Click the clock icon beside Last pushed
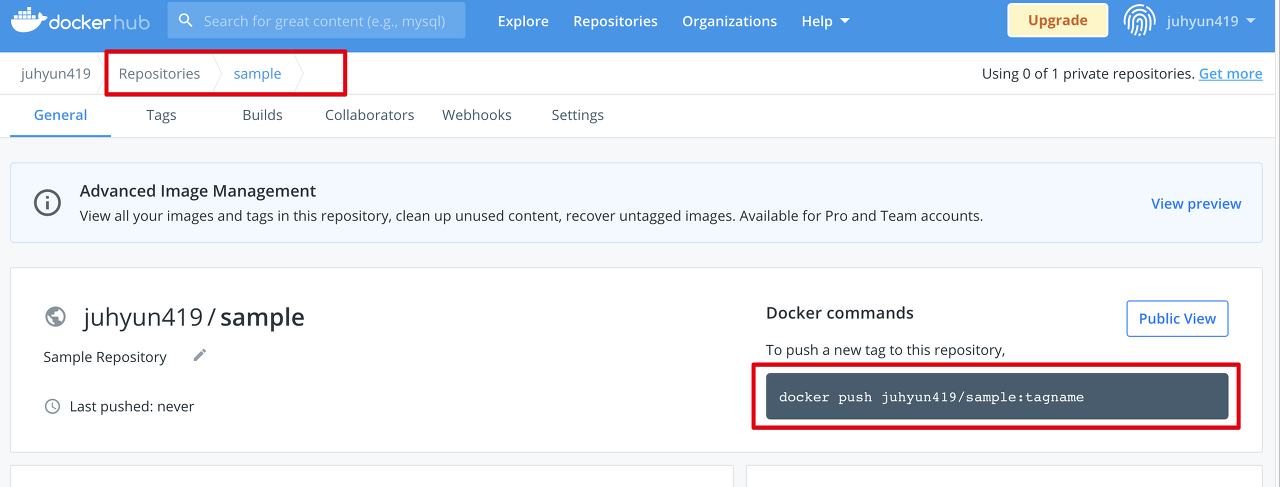The height and width of the screenshot is (487, 1280). pos(53,406)
